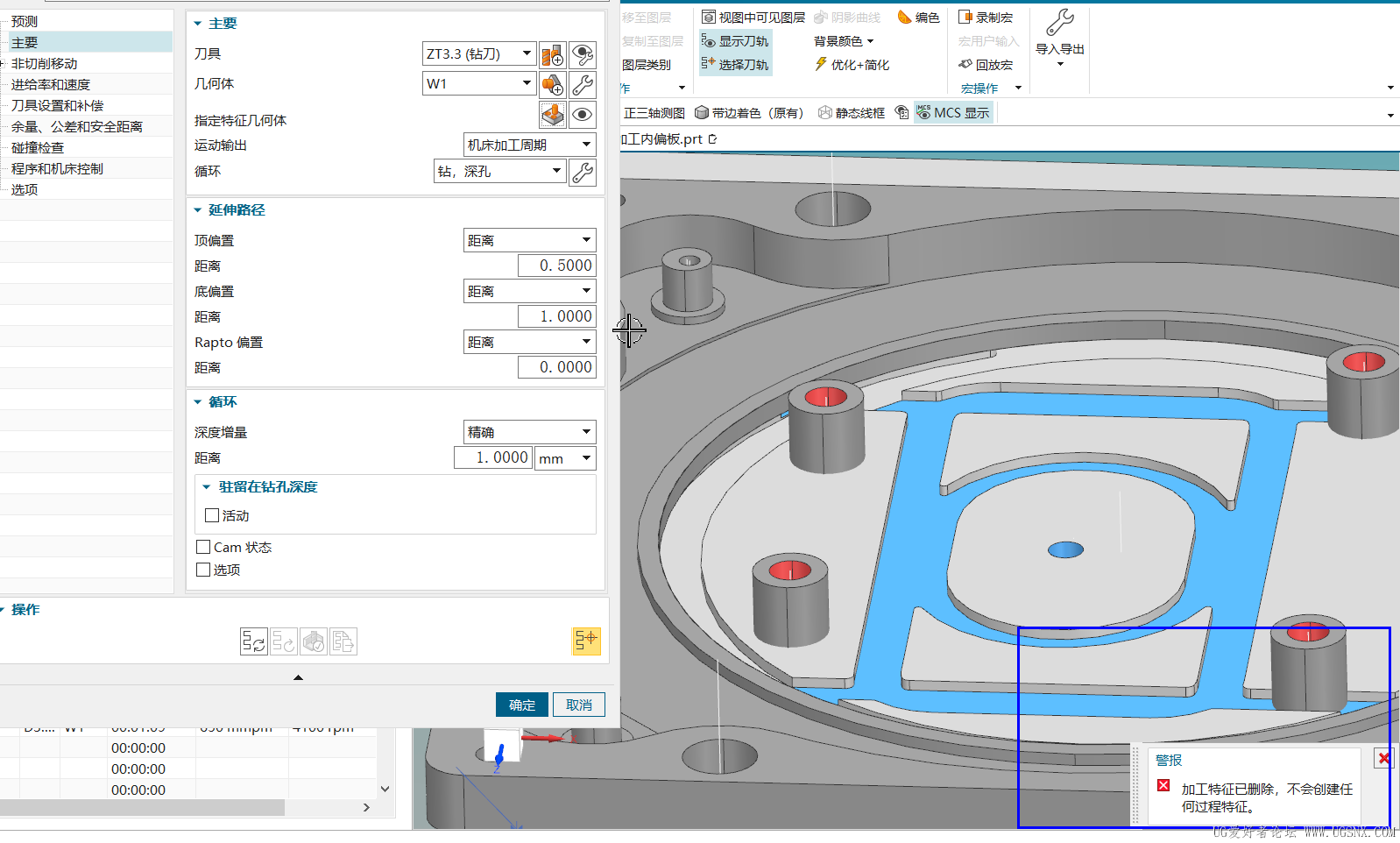Enable the 活动 dwell checkbox
1400x843 pixels.
click(x=212, y=515)
